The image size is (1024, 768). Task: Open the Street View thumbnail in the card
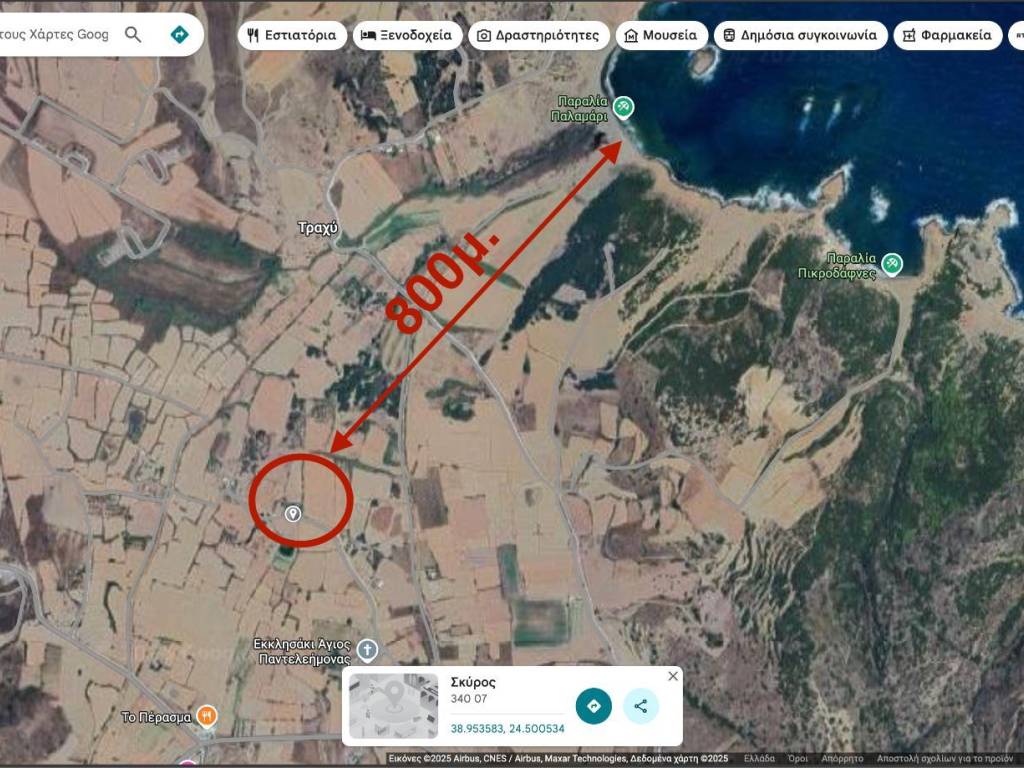394,706
